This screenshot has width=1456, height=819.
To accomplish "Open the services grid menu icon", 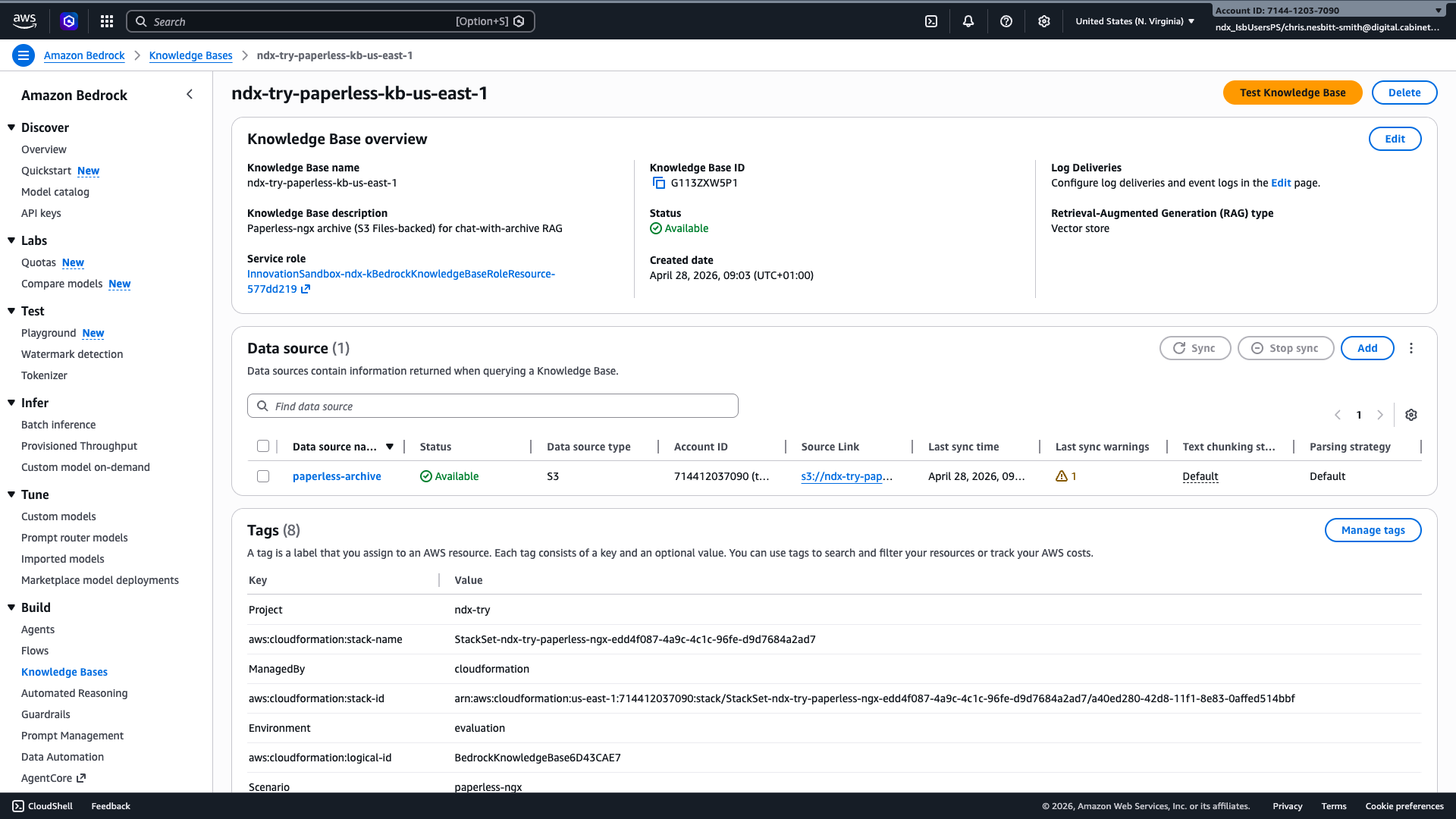I will coord(107,21).
